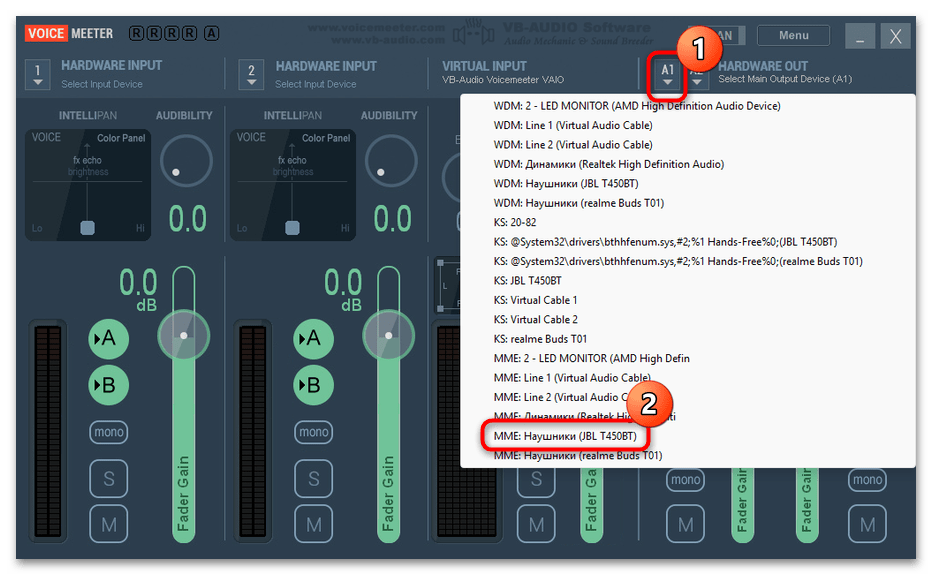Mute the Virtual Input strip
Viewport: 932px width, 575px height.
click(536, 524)
